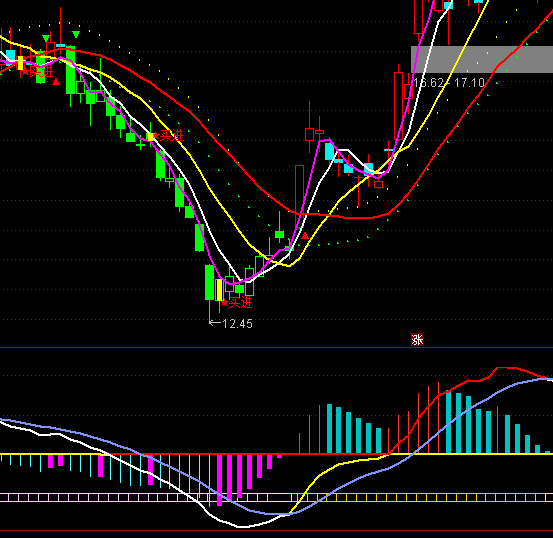The width and height of the screenshot is (553, 538).
Task: Click the longest magenta MACD histogram bar
Action: tap(219, 480)
